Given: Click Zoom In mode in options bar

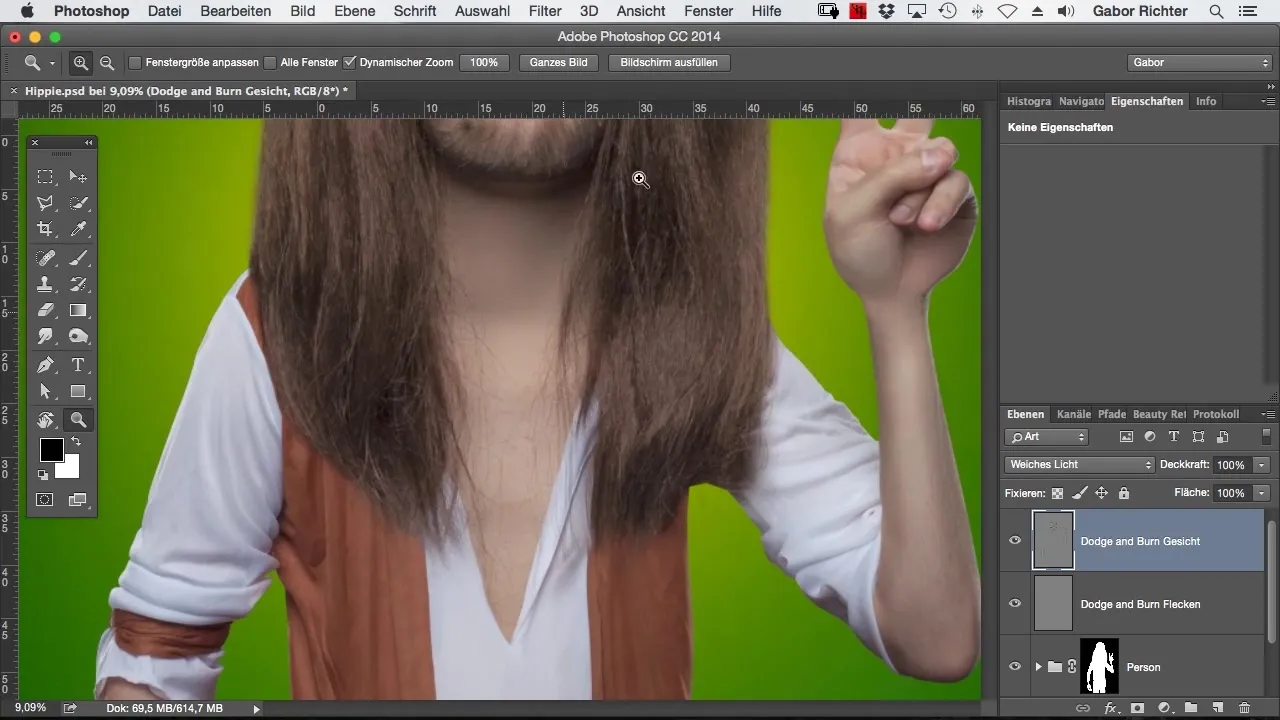Looking at the screenshot, I should click(81, 62).
